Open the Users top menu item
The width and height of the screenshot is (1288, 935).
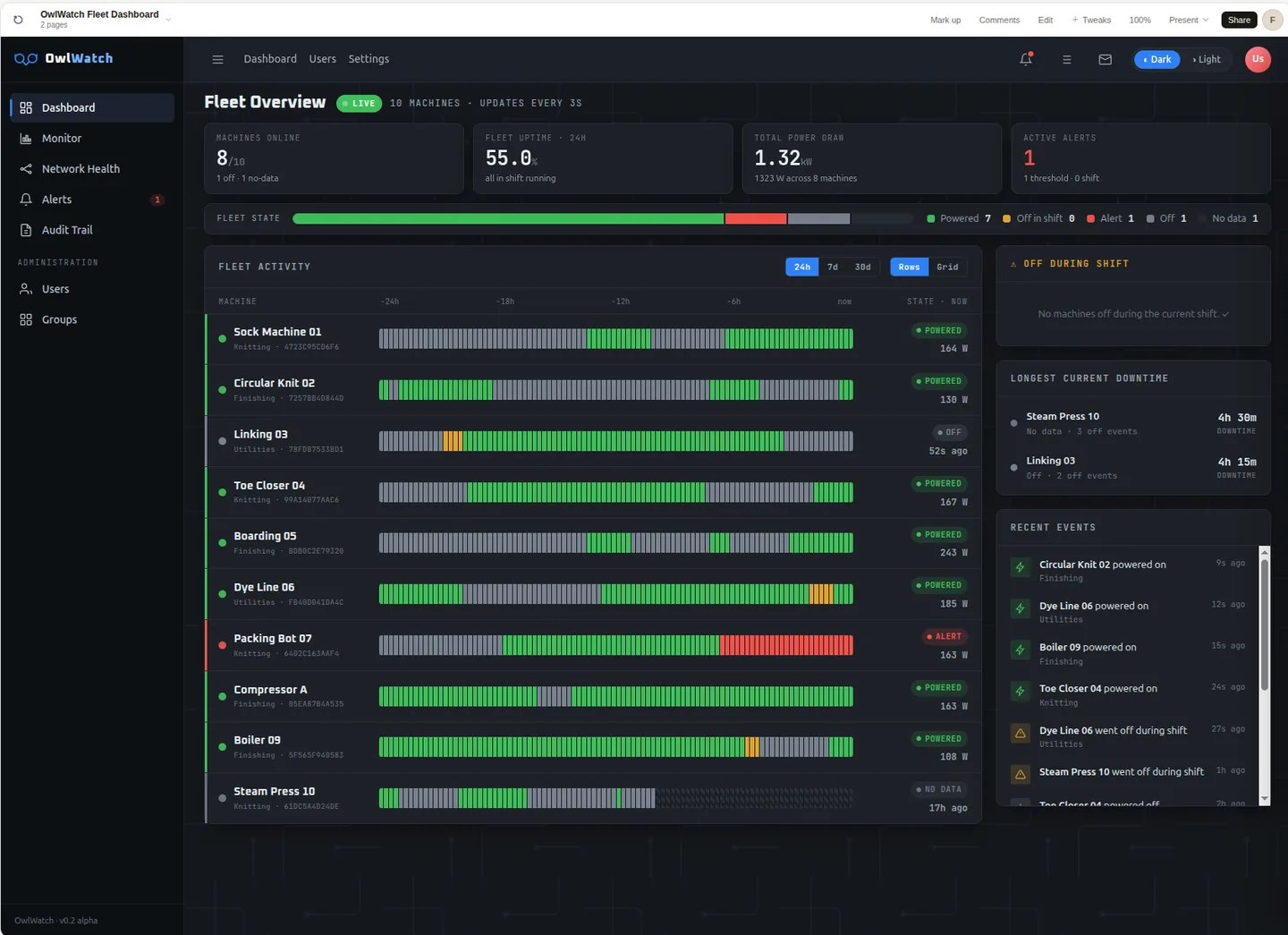click(323, 59)
